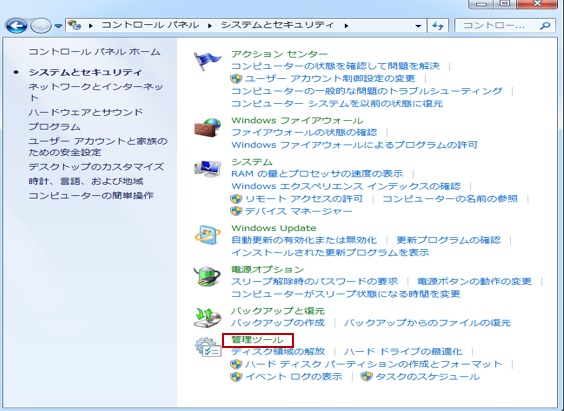
Task: Click 更新プログラムの確認 link
Action: (x=449, y=240)
